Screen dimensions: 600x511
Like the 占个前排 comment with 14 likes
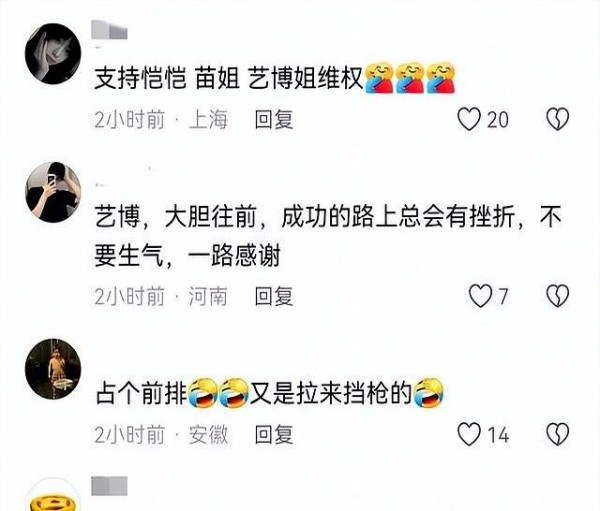pos(469,434)
